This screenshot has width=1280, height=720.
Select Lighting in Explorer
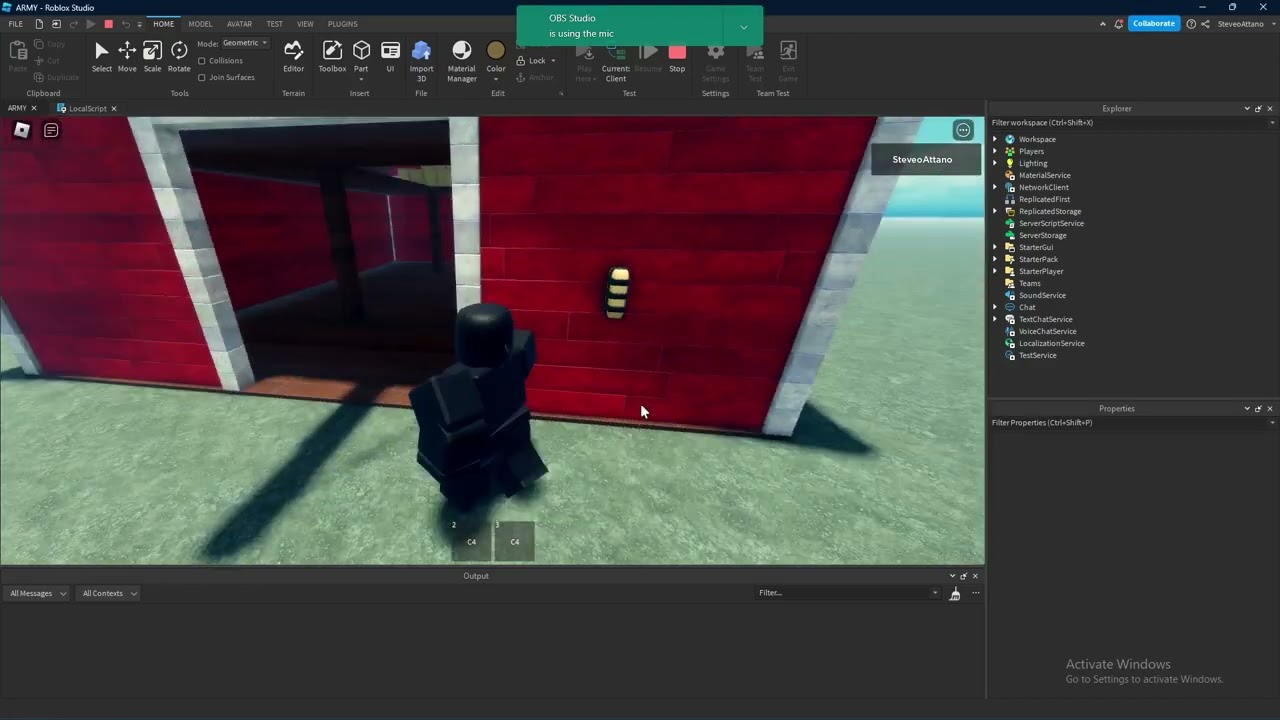coord(1033,164)
